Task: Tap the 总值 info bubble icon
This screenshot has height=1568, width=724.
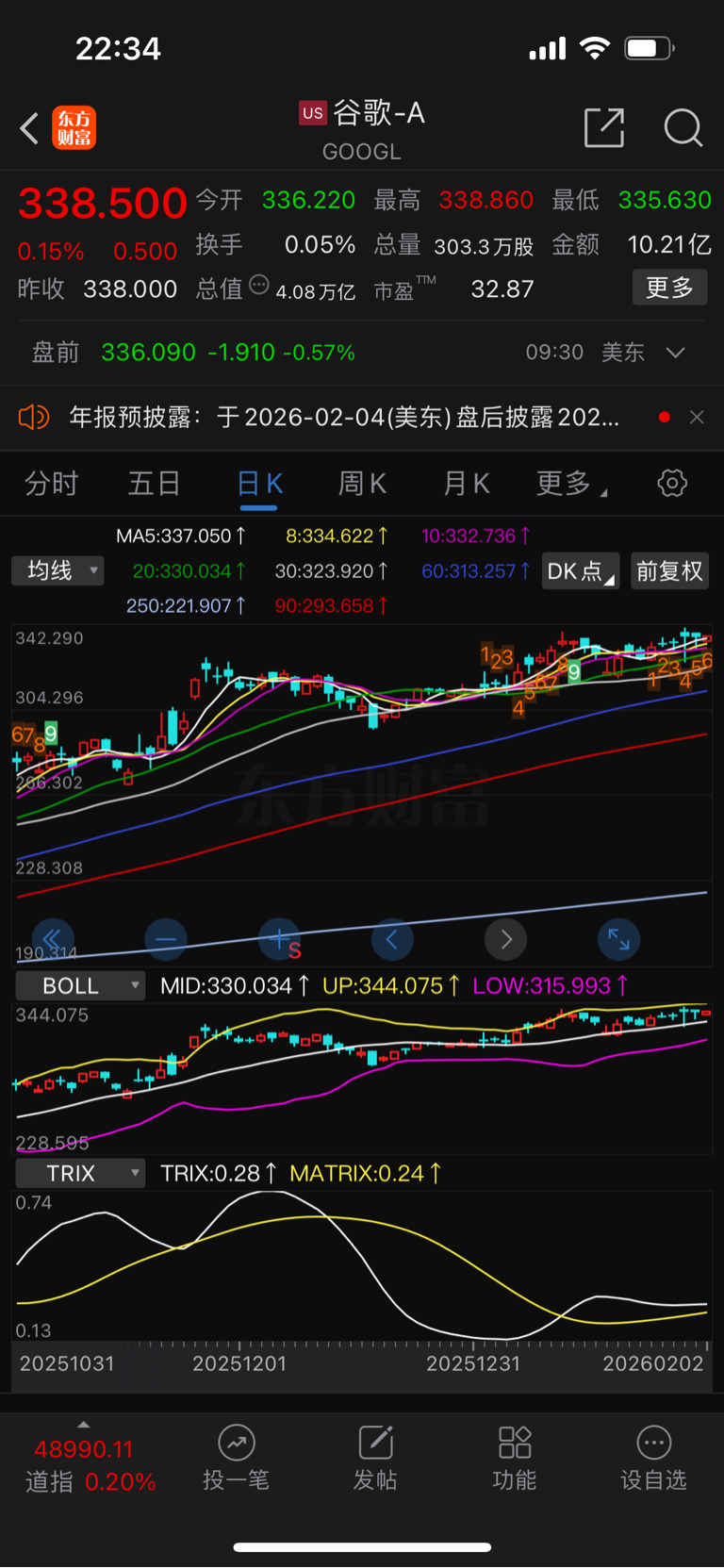Action: 258,285
